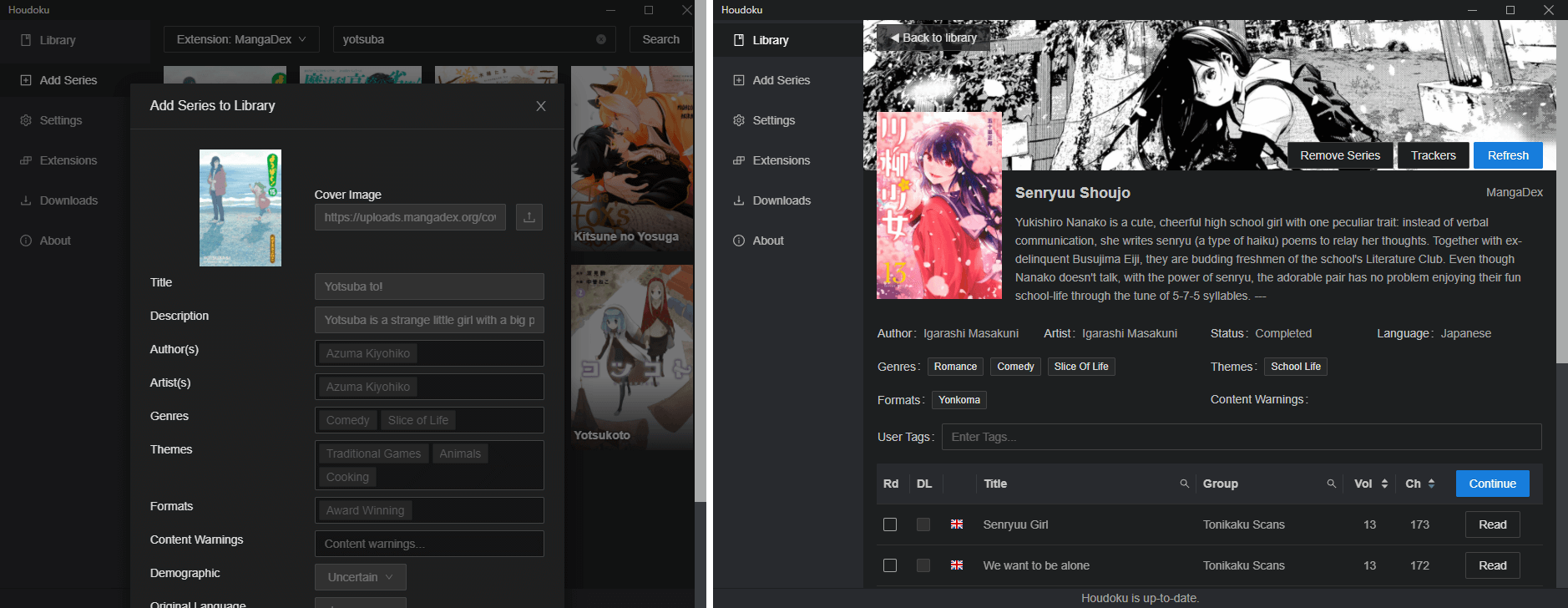Click the Remove Series button
The height and width of the screenshot is (608, 1568).
1339,155
